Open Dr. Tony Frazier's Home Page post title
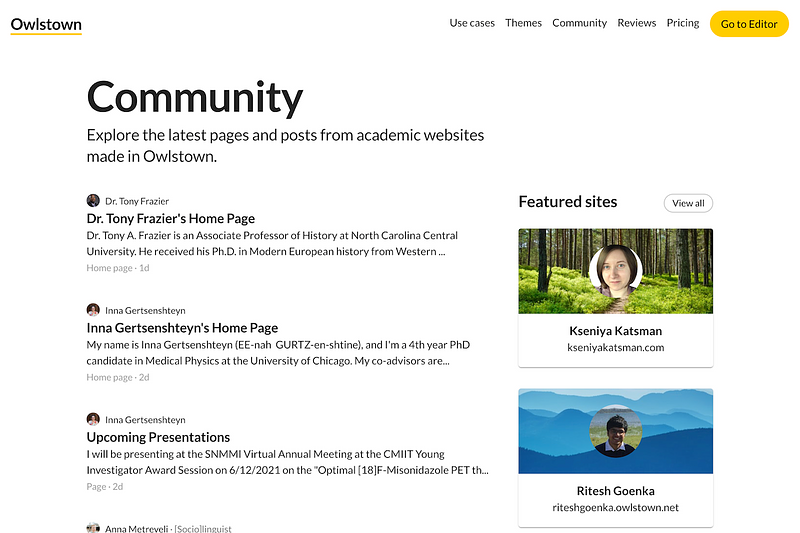This screenshot has width=800, height=533. coord(171,218)
